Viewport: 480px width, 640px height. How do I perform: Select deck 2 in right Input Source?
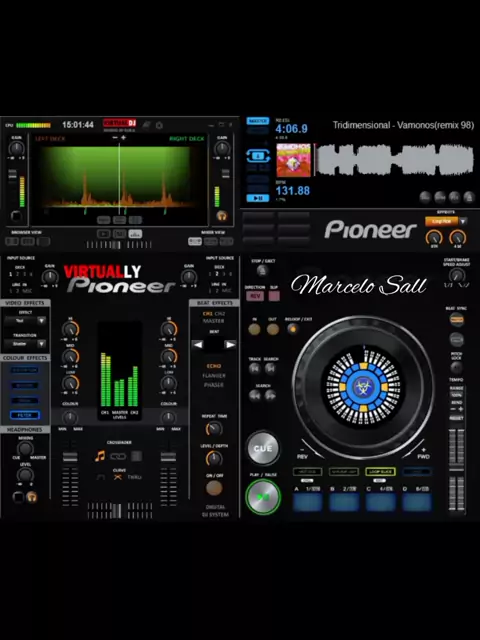(217, 274)
